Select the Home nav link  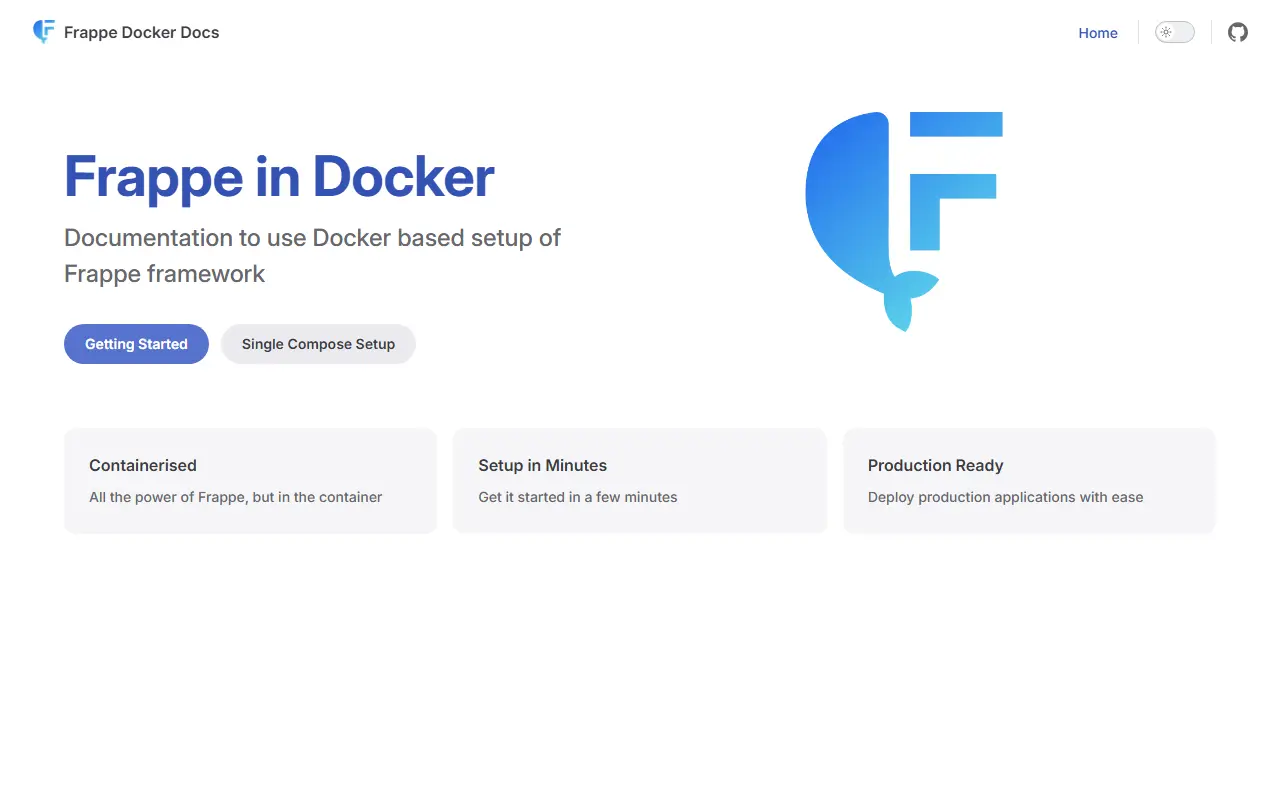pyautogui.click(x=1098, y=33)
